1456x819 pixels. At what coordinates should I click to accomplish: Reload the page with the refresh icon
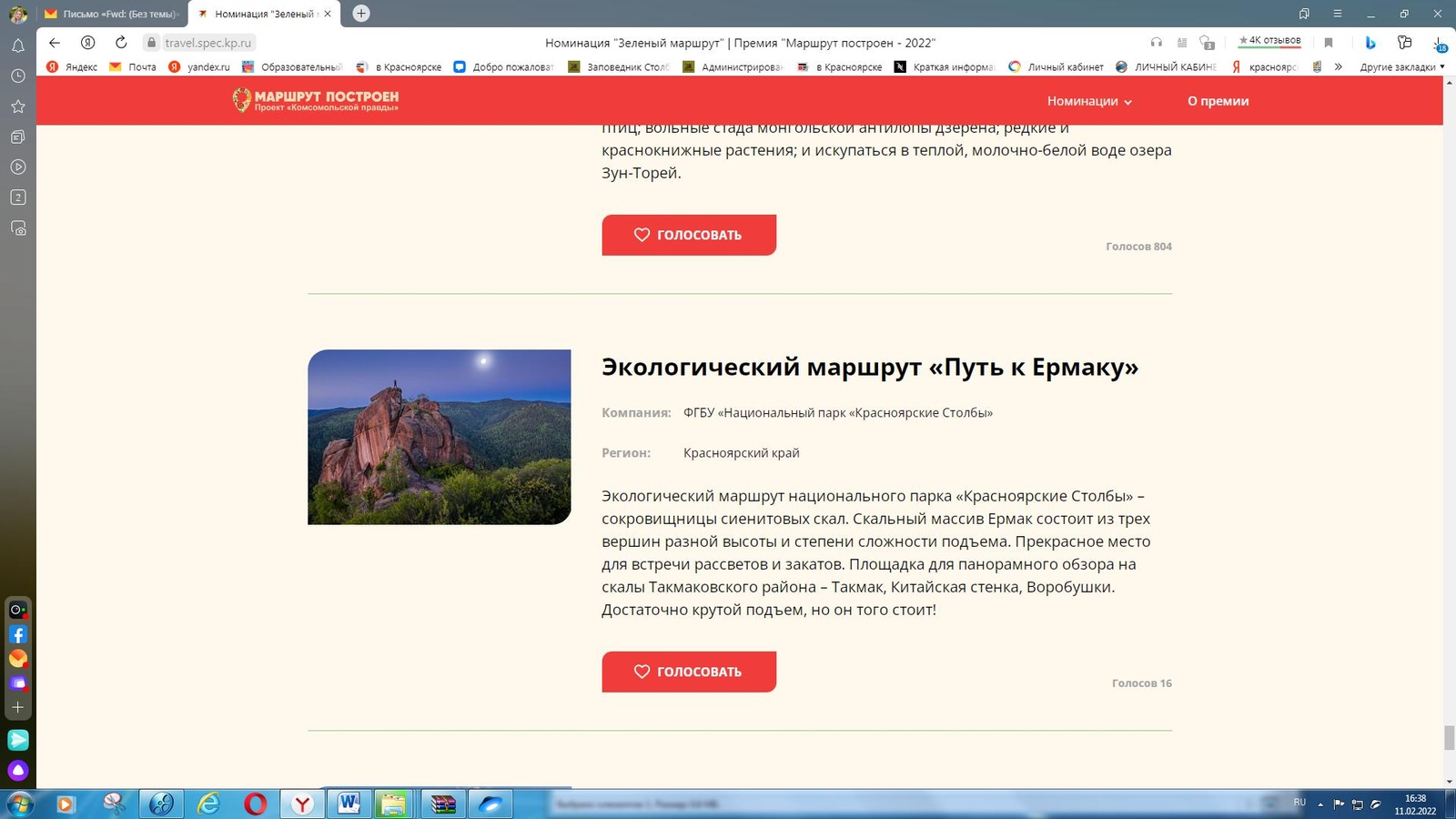pos(121,43)
